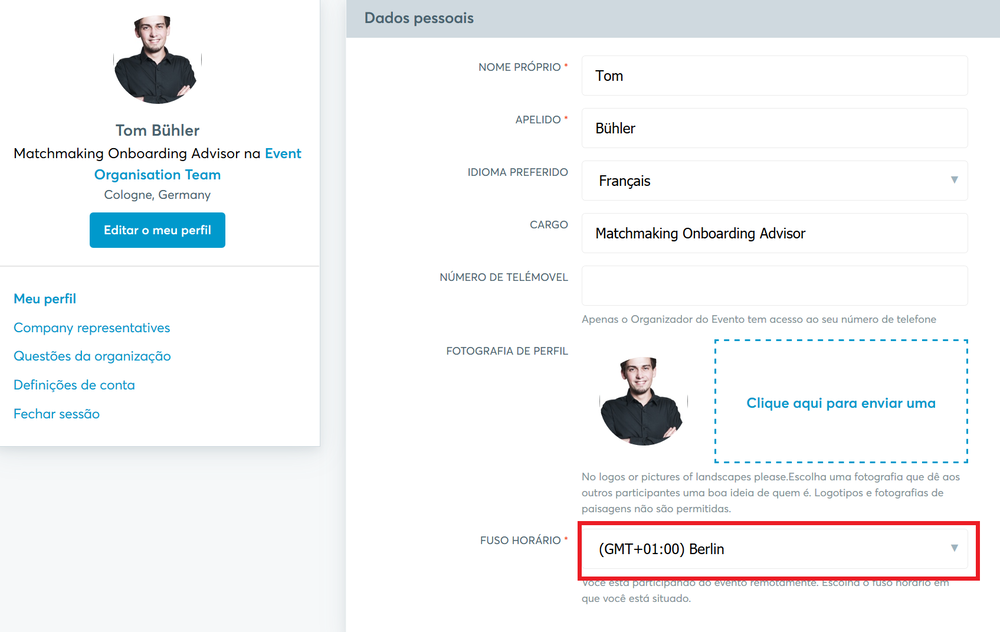Click the Editar o meu perfil button

pyautogui.click(x=158, y=230)
